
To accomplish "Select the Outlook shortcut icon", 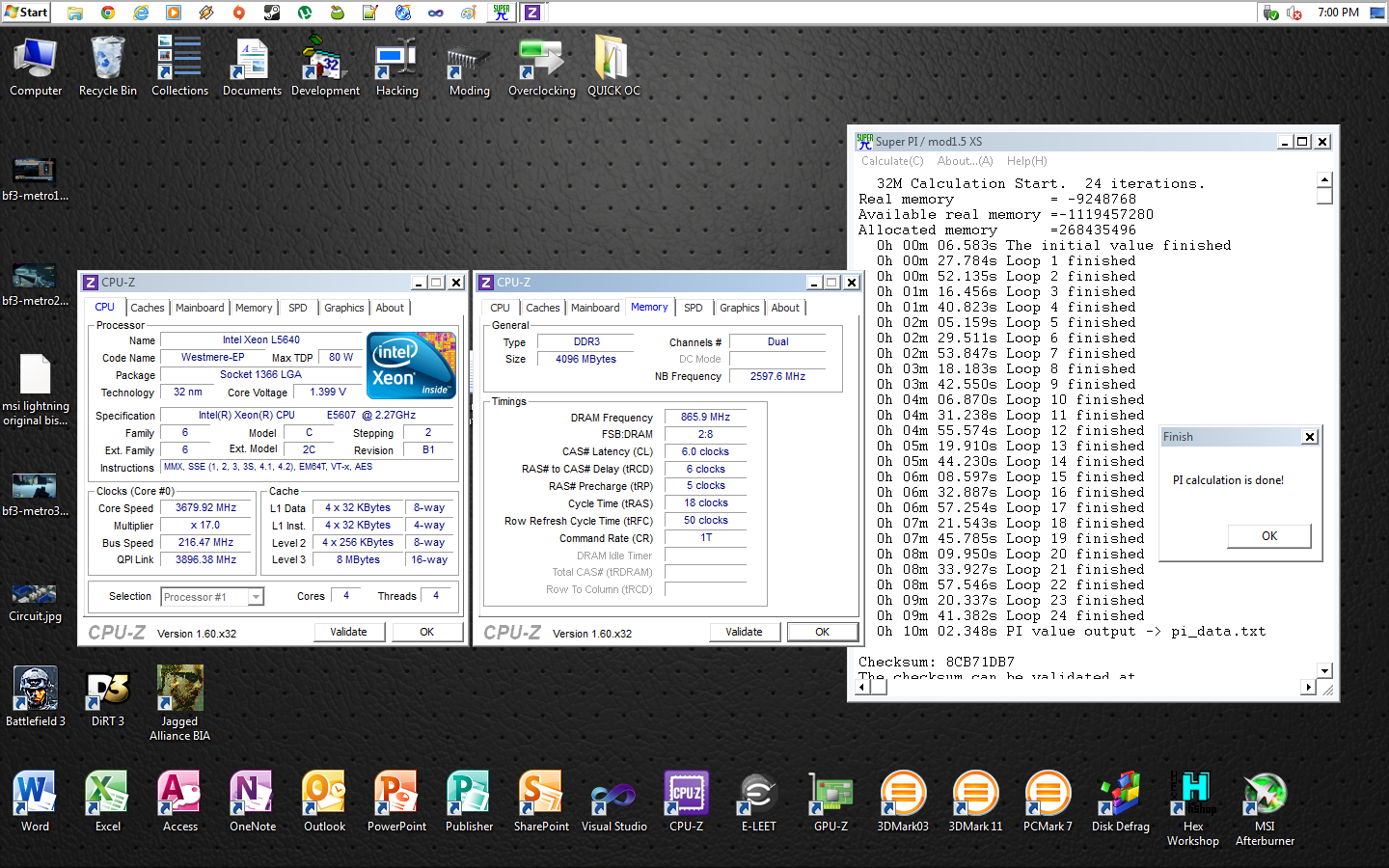I will [x=324, y=801].
